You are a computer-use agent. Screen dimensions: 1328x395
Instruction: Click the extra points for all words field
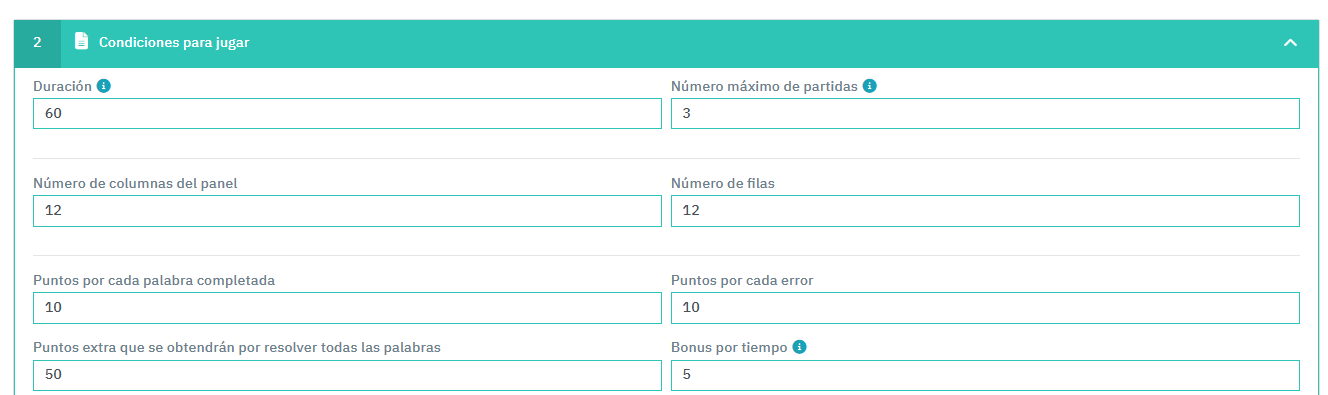pos(347,375)
